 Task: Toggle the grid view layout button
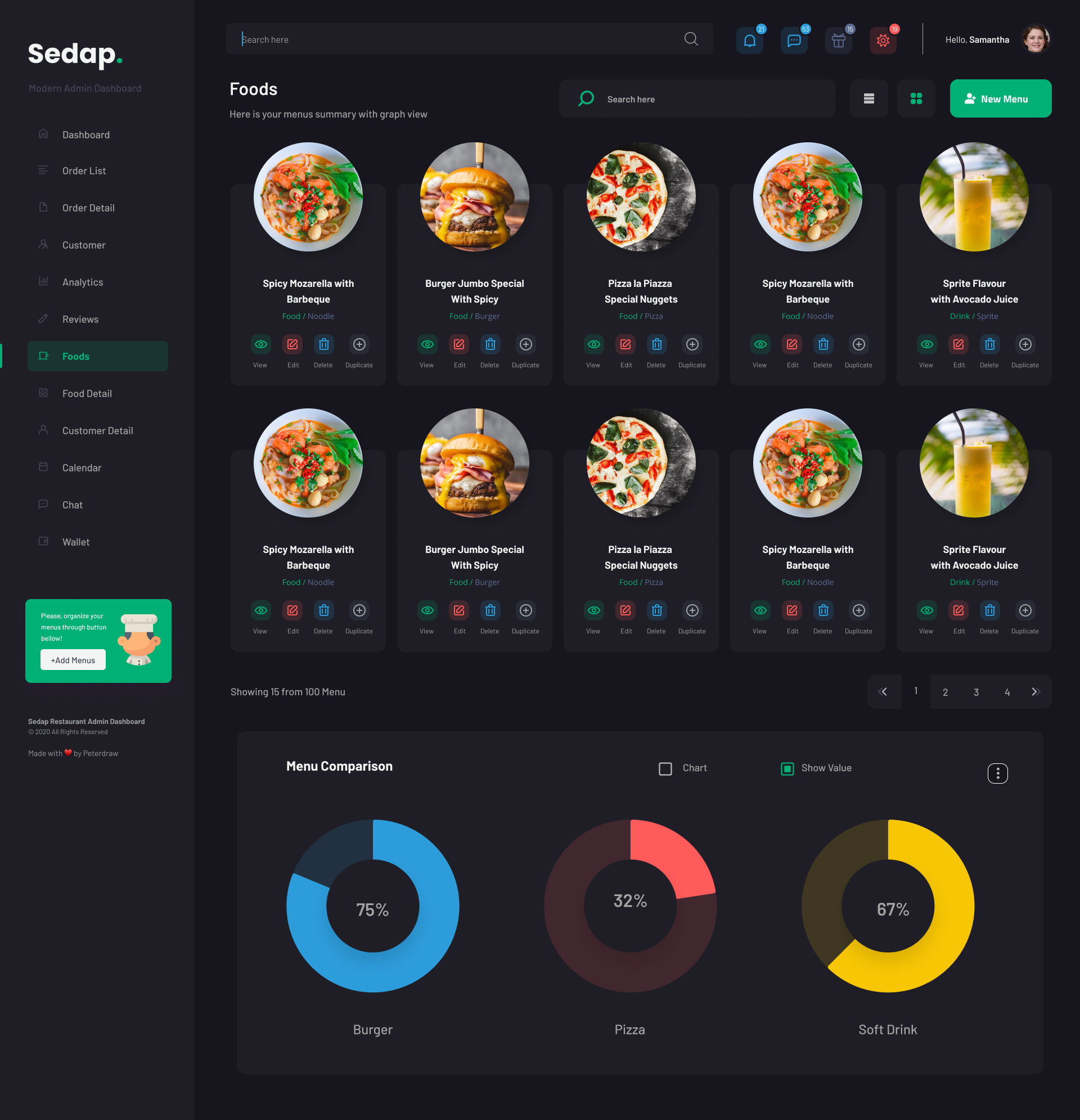(x=915, y=98)
